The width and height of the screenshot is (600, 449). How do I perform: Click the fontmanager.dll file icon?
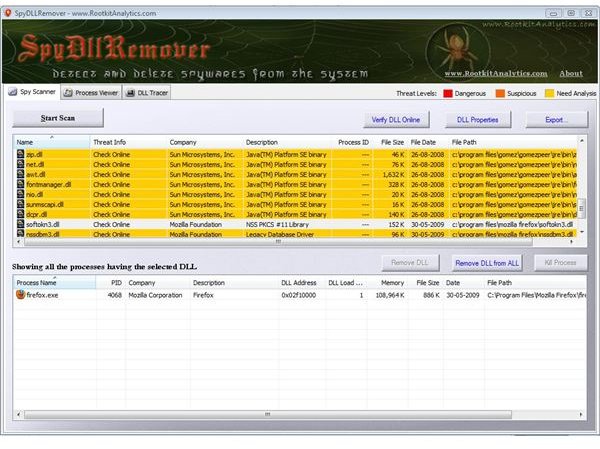[x=20, y=184]
